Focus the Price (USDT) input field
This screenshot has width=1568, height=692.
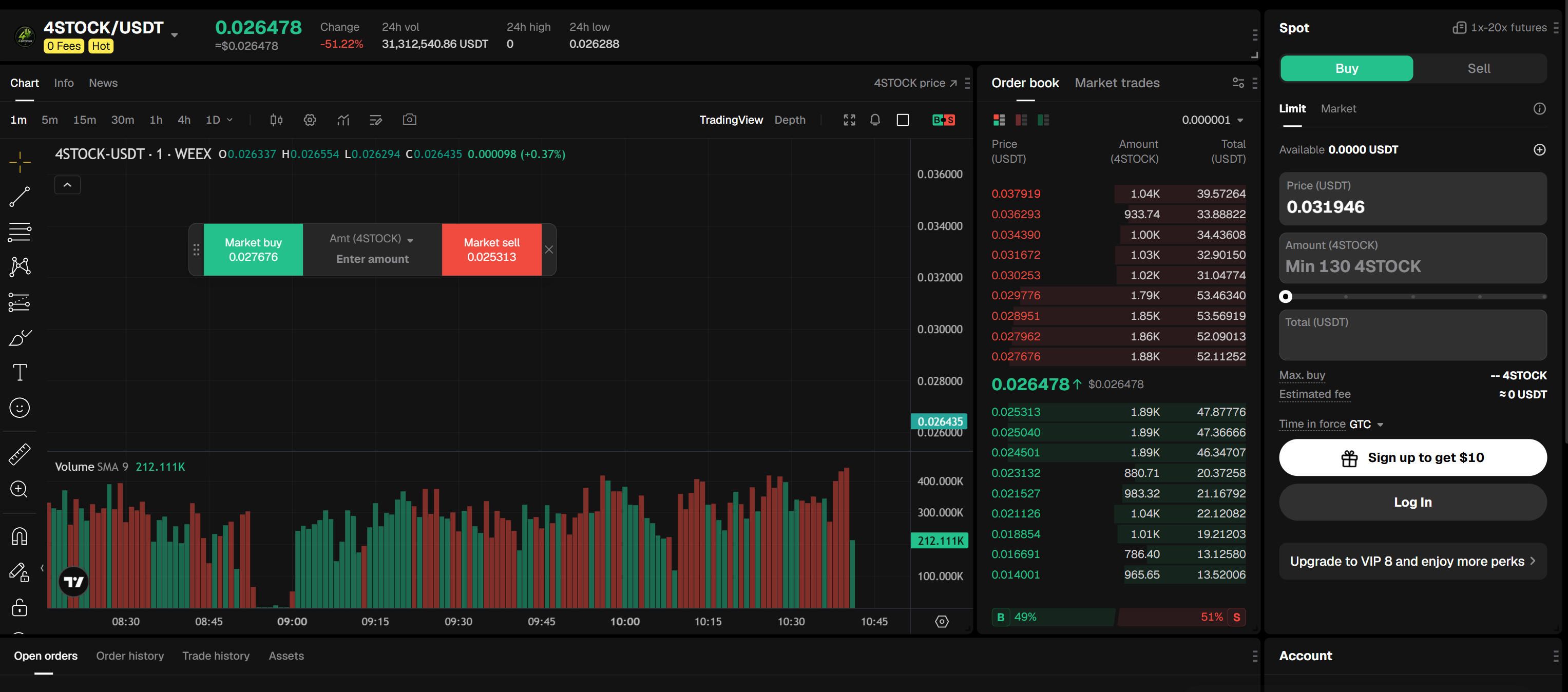(x=1413, y=198)
